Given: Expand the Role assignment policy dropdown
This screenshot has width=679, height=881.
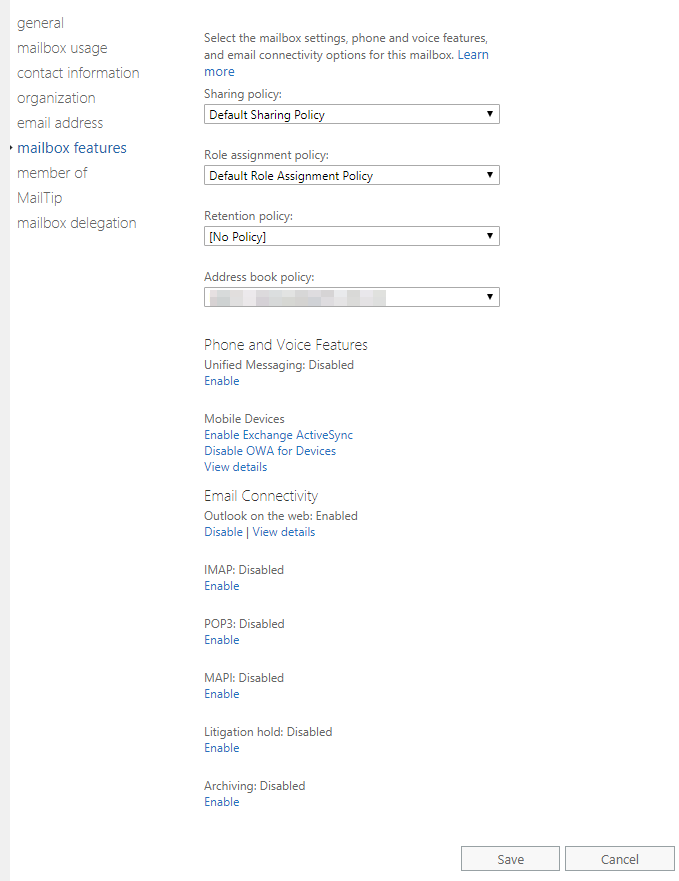Looking at the screenshot, I should [351, 176].
